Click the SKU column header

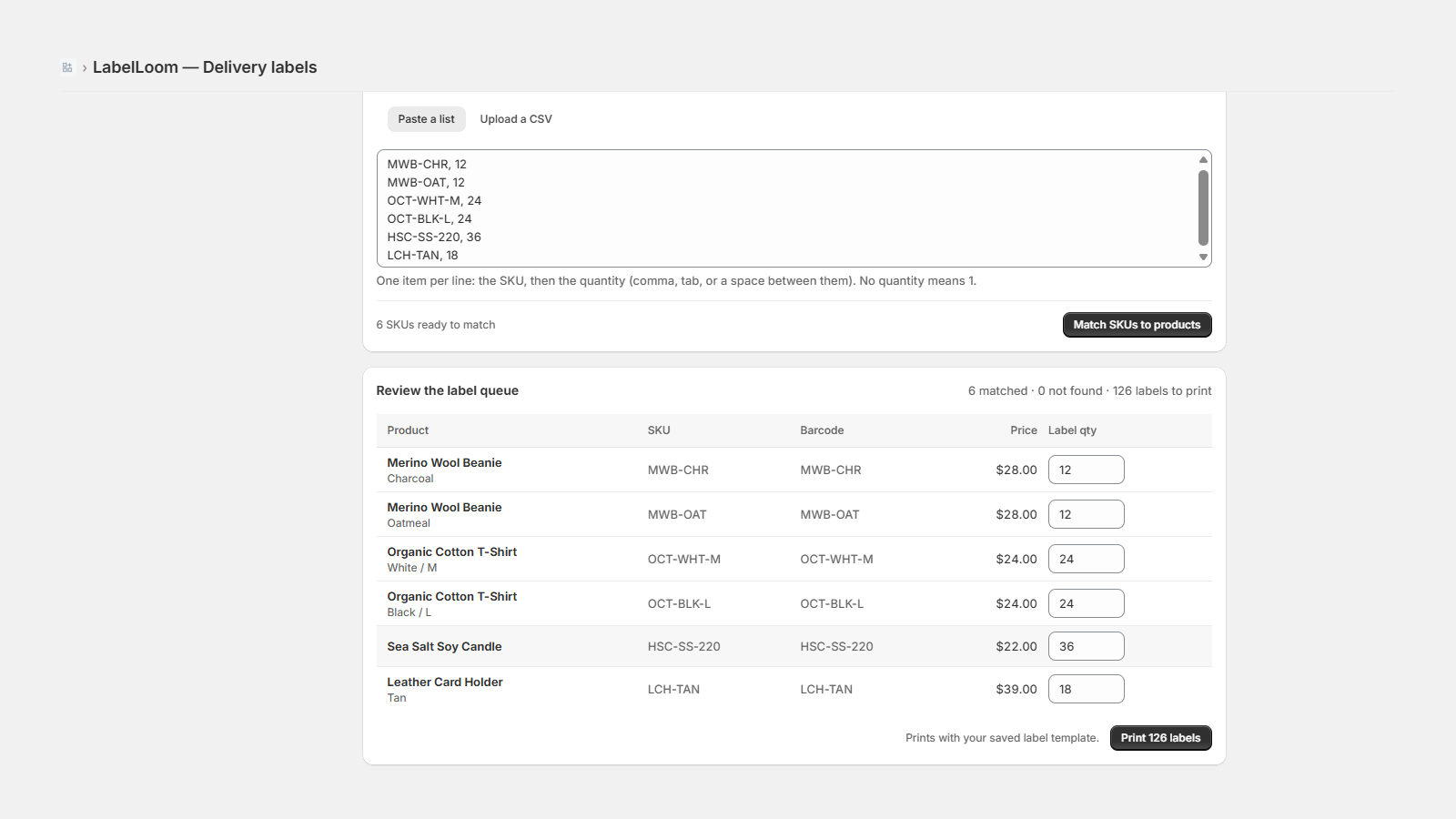(x=659, y=430)
